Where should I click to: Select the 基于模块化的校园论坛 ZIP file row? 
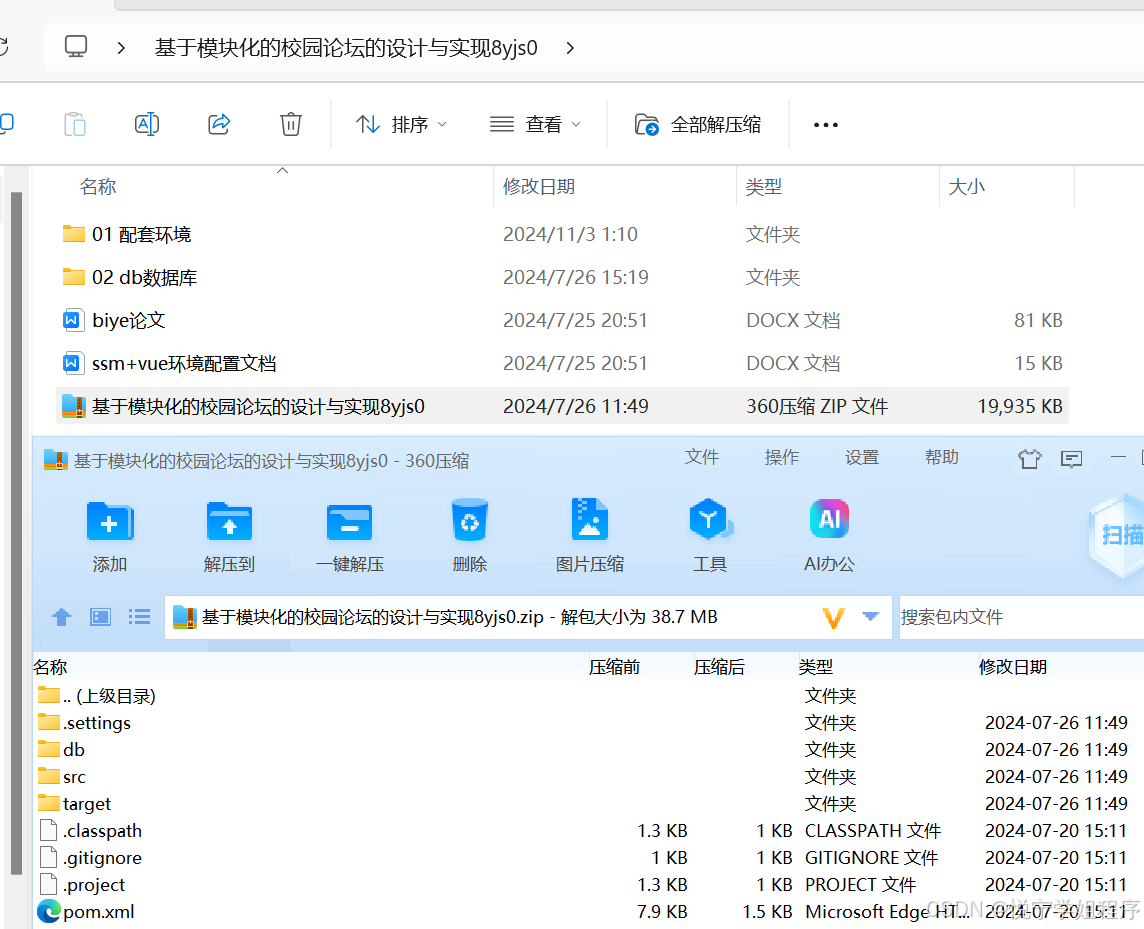562,406
